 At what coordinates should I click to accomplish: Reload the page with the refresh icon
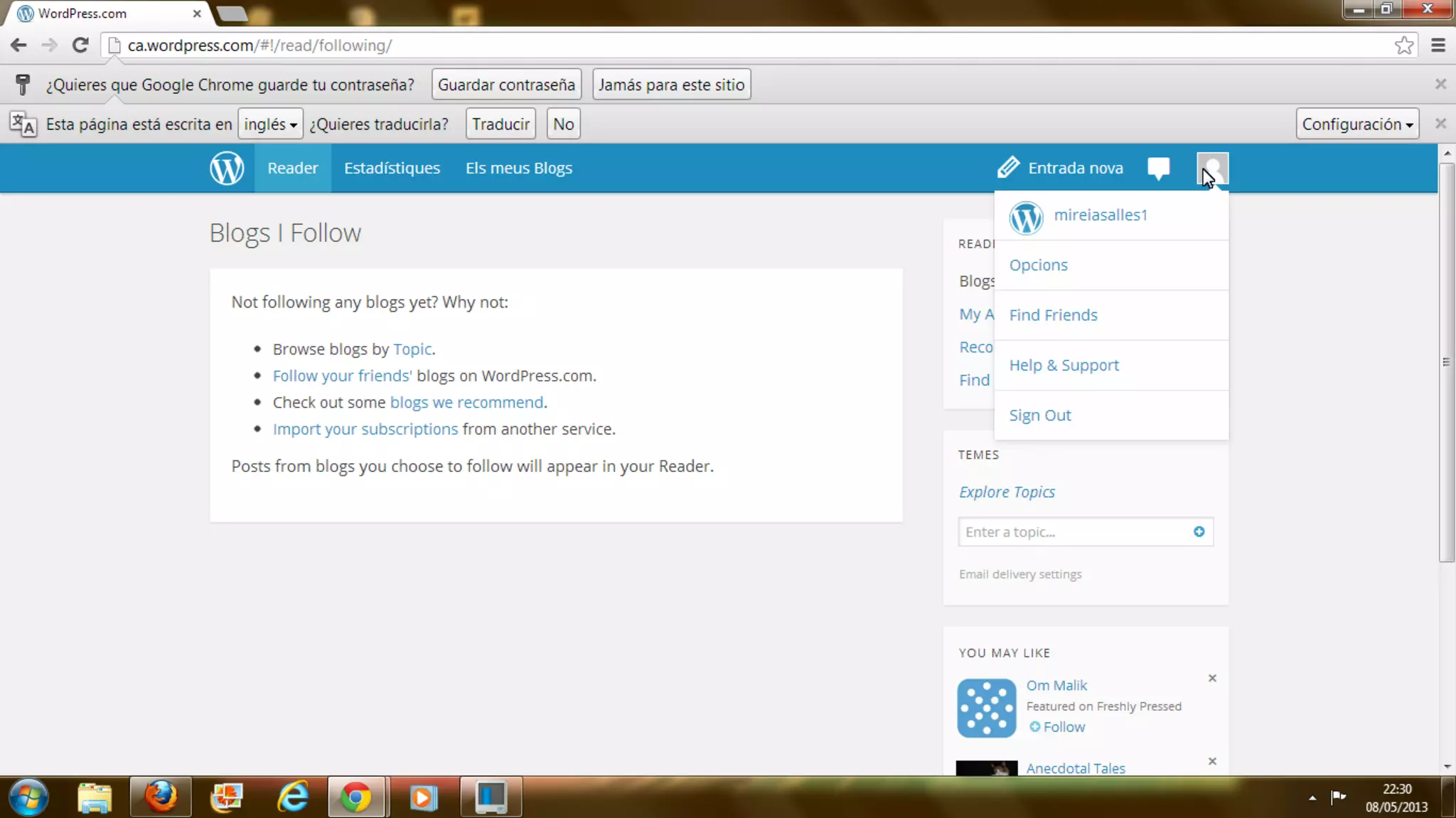click(80, 45)
